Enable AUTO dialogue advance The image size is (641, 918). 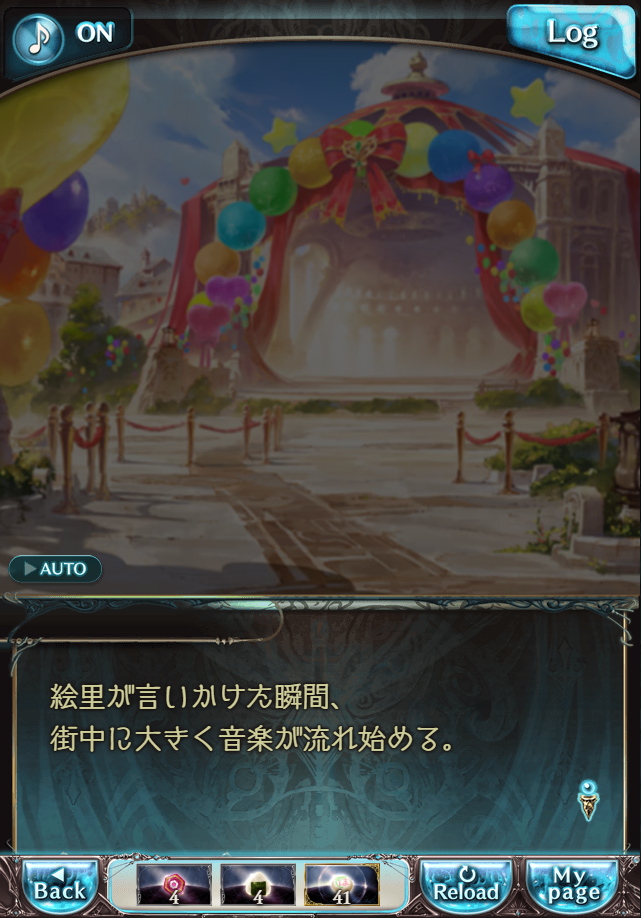click(55, 568)
